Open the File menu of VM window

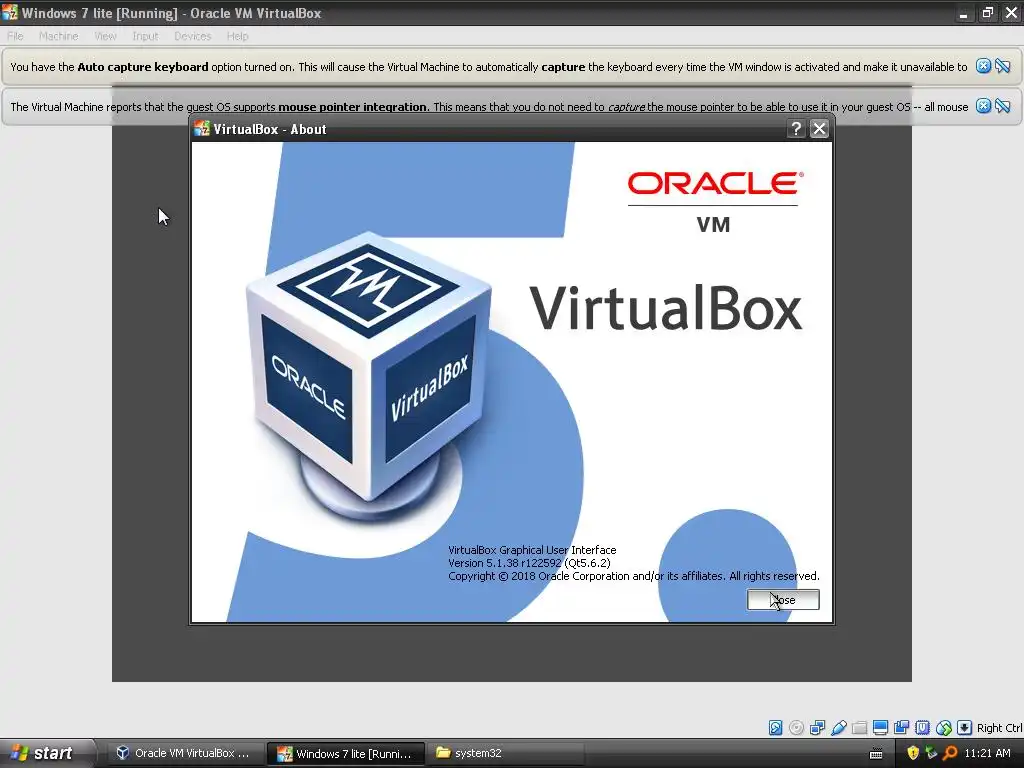[15, 36]
